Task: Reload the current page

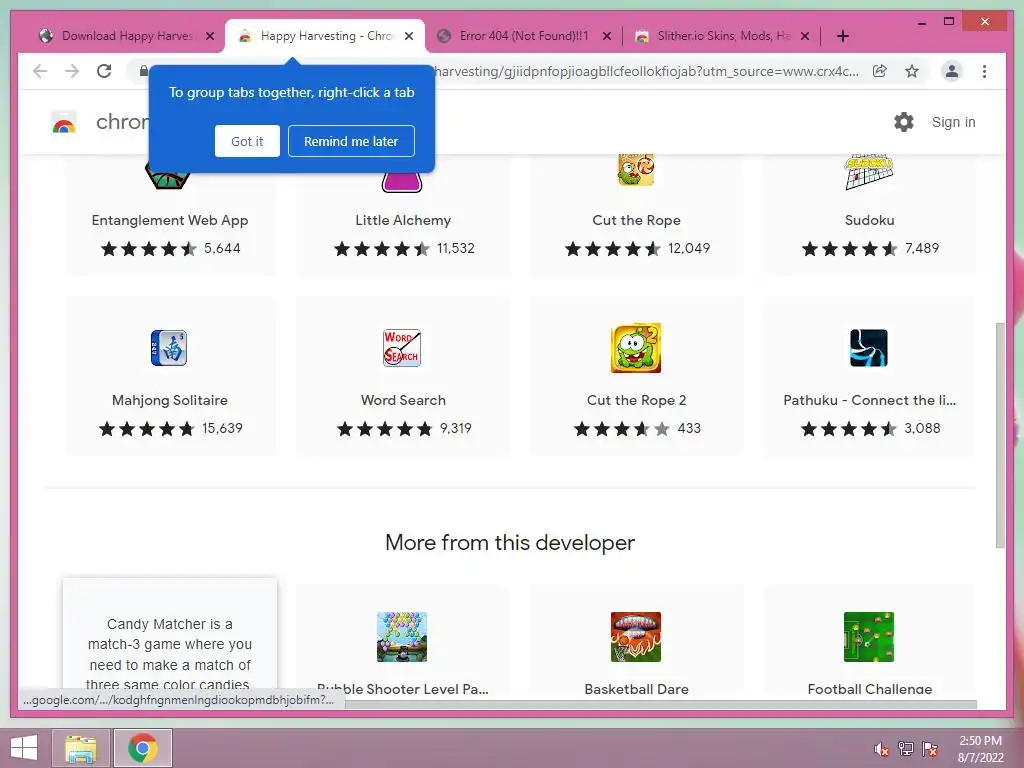Action: [x=104, y=71]
